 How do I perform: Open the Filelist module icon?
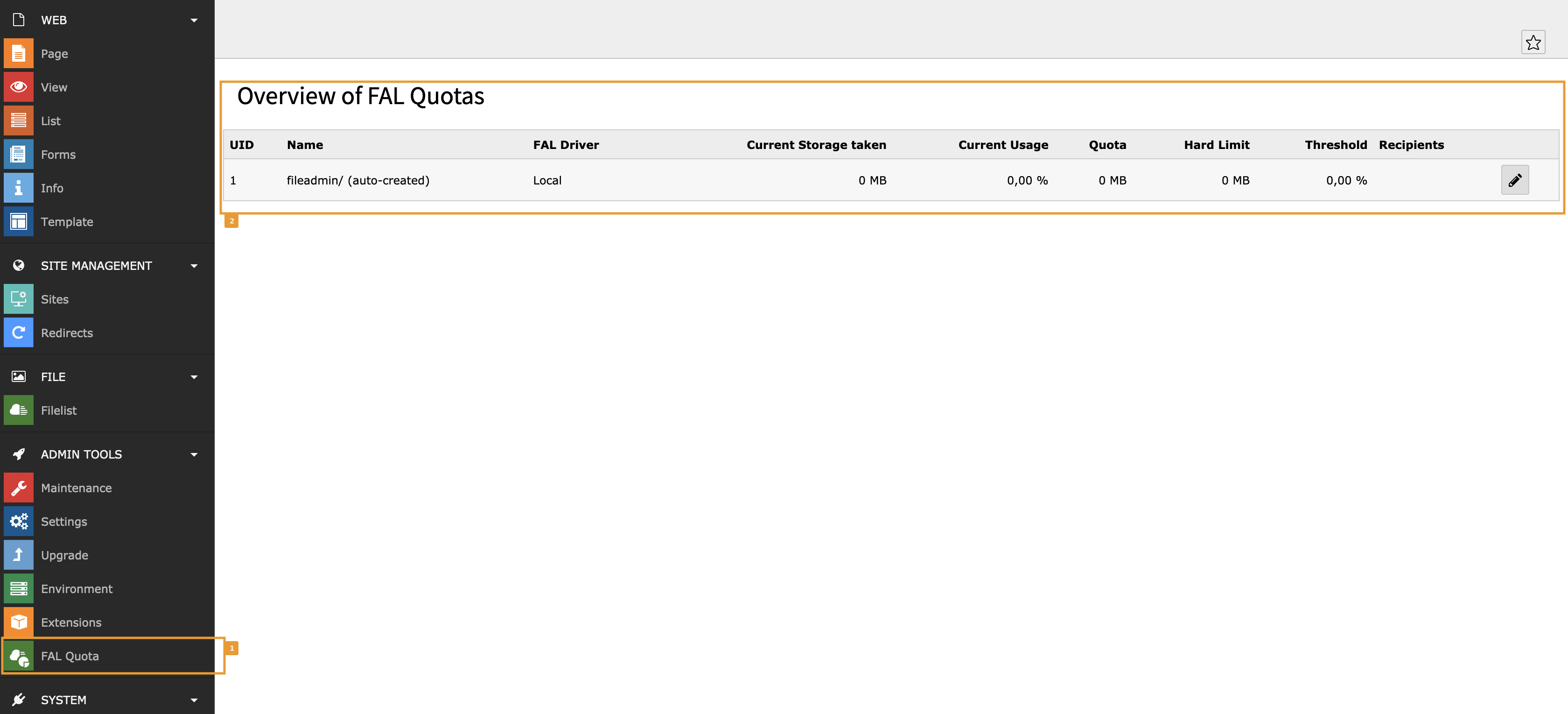pyautogui.click(x=18, y=410)
